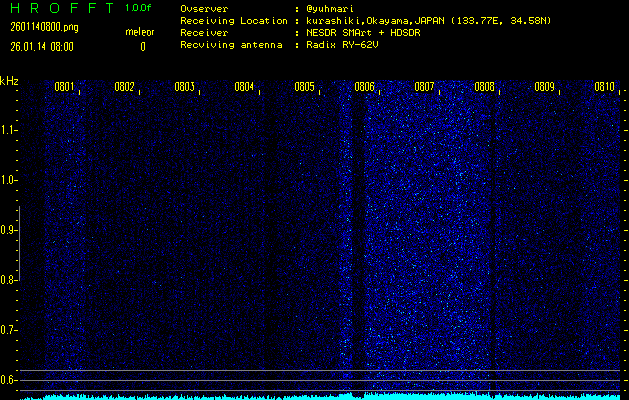629x400 pixels.
Task: Click the meteor count value 0
Action: 143,47
